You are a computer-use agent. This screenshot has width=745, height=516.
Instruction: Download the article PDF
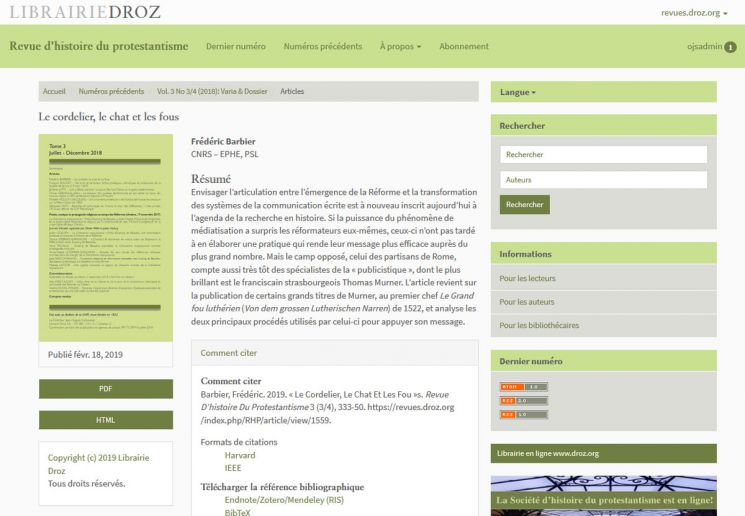(x=105, y=388)
